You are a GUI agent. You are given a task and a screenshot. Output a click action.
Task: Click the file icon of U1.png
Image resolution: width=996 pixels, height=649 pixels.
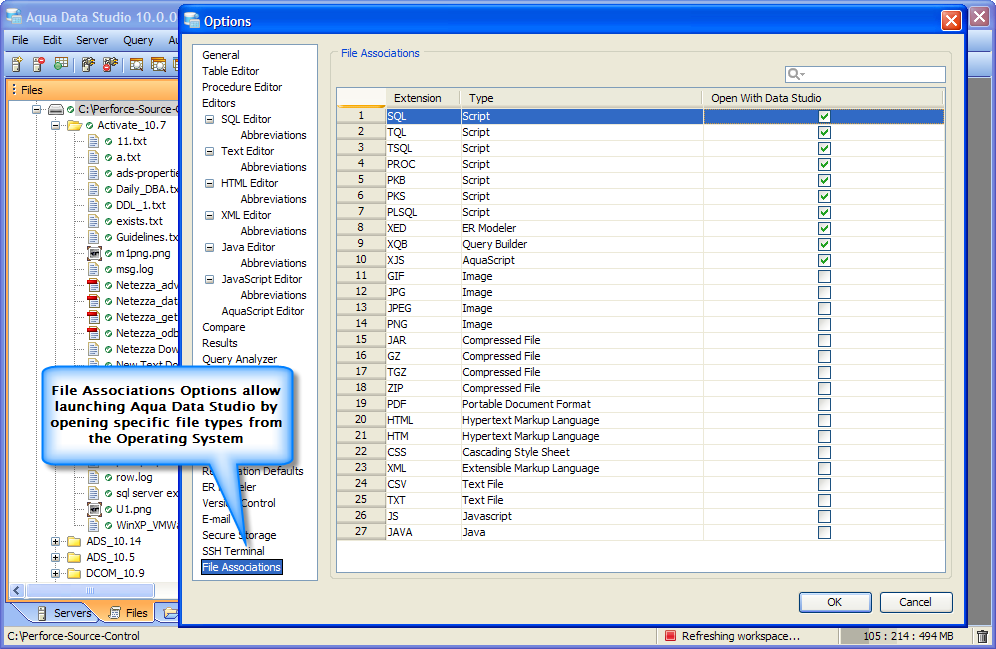click(x=94, y=509)
